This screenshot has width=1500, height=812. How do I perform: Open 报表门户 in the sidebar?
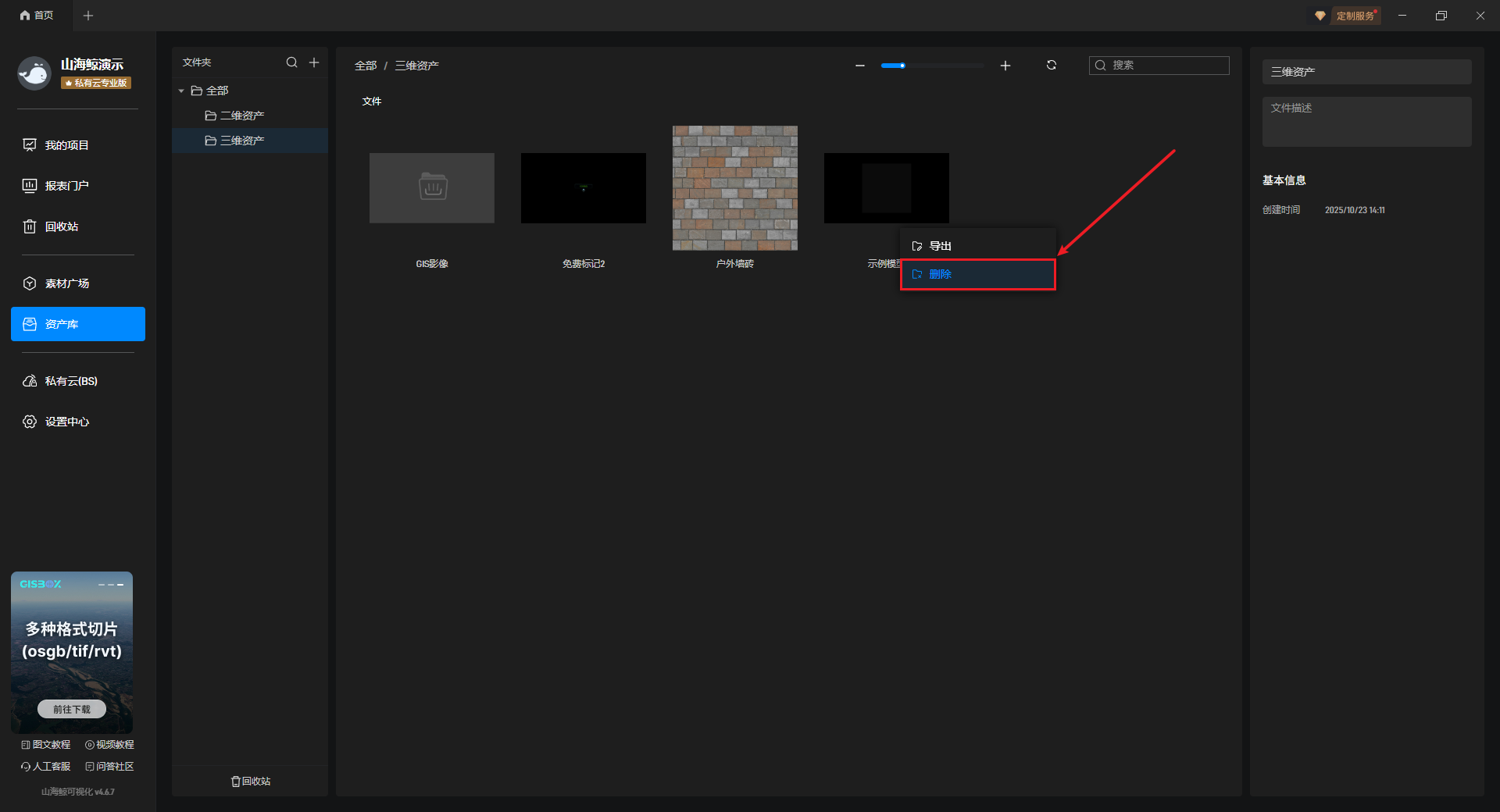67,186
